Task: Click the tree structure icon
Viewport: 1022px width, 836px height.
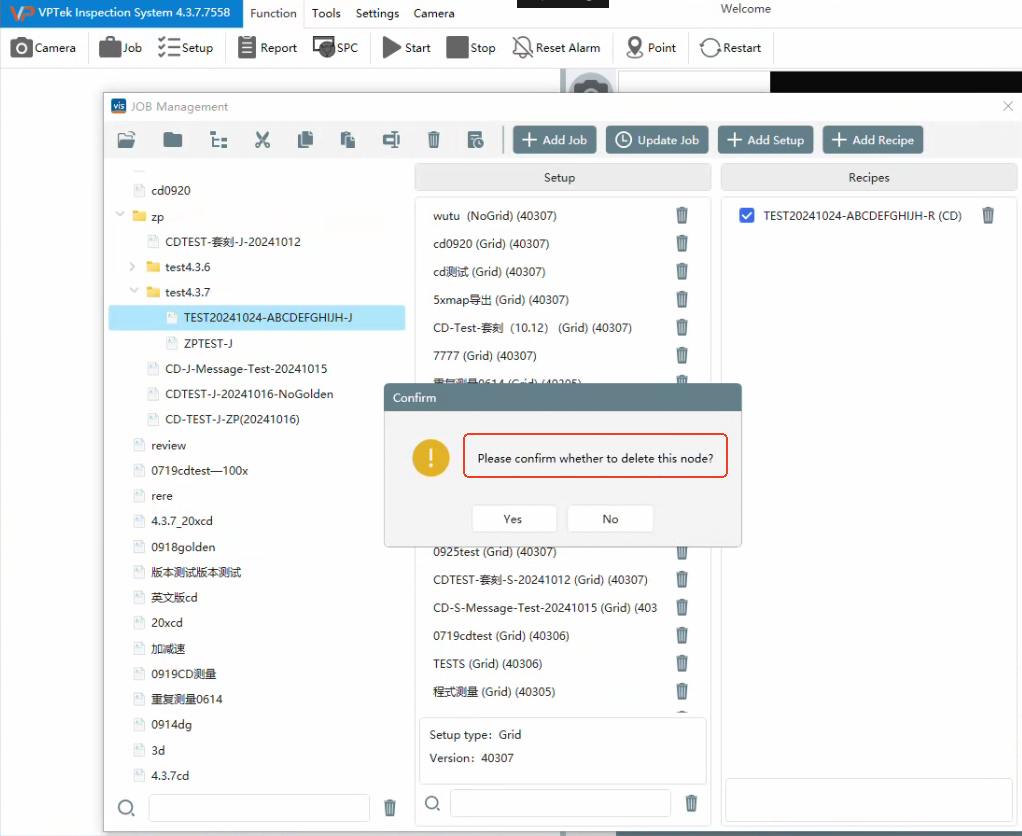Action: (218, 139)
